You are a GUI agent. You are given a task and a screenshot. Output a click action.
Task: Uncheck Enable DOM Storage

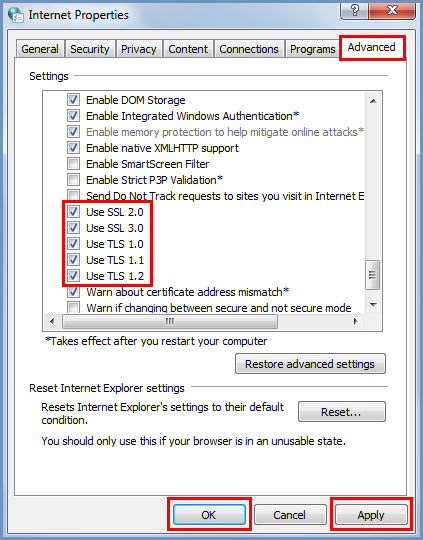73,100
